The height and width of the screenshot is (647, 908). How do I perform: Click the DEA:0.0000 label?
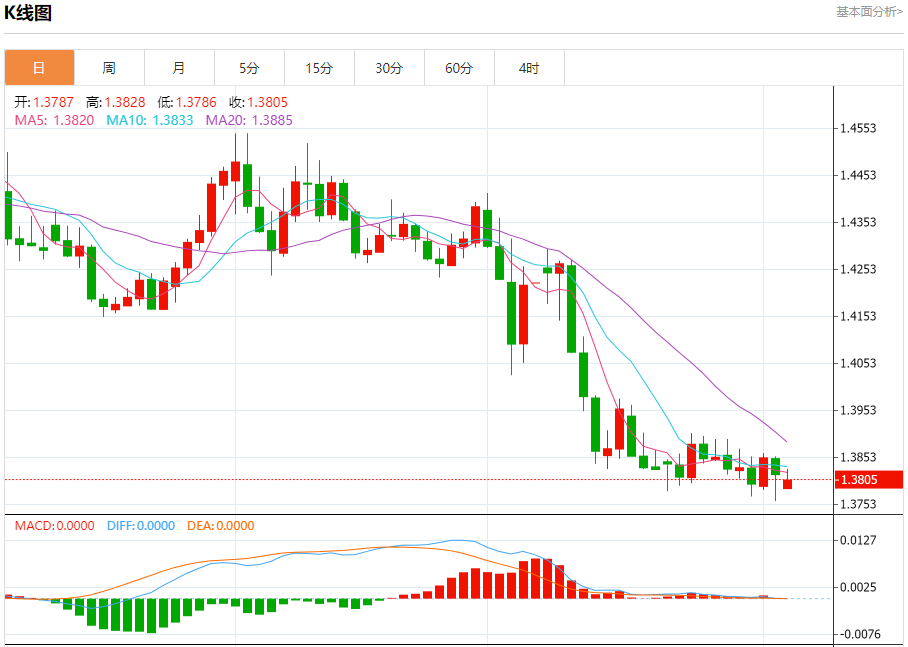(x=221, y=526)
